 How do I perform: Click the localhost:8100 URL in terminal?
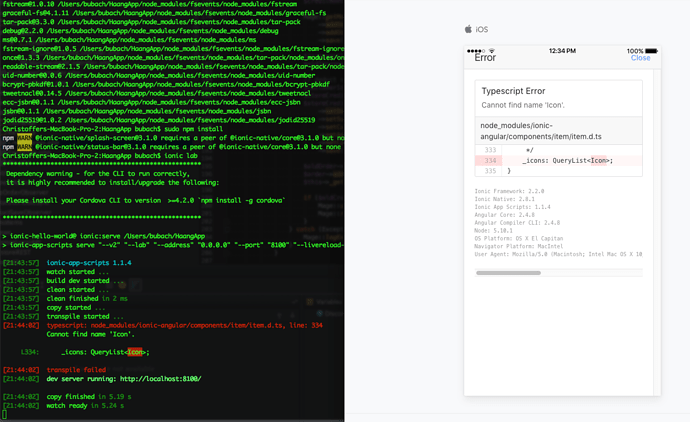coord(161,379)
